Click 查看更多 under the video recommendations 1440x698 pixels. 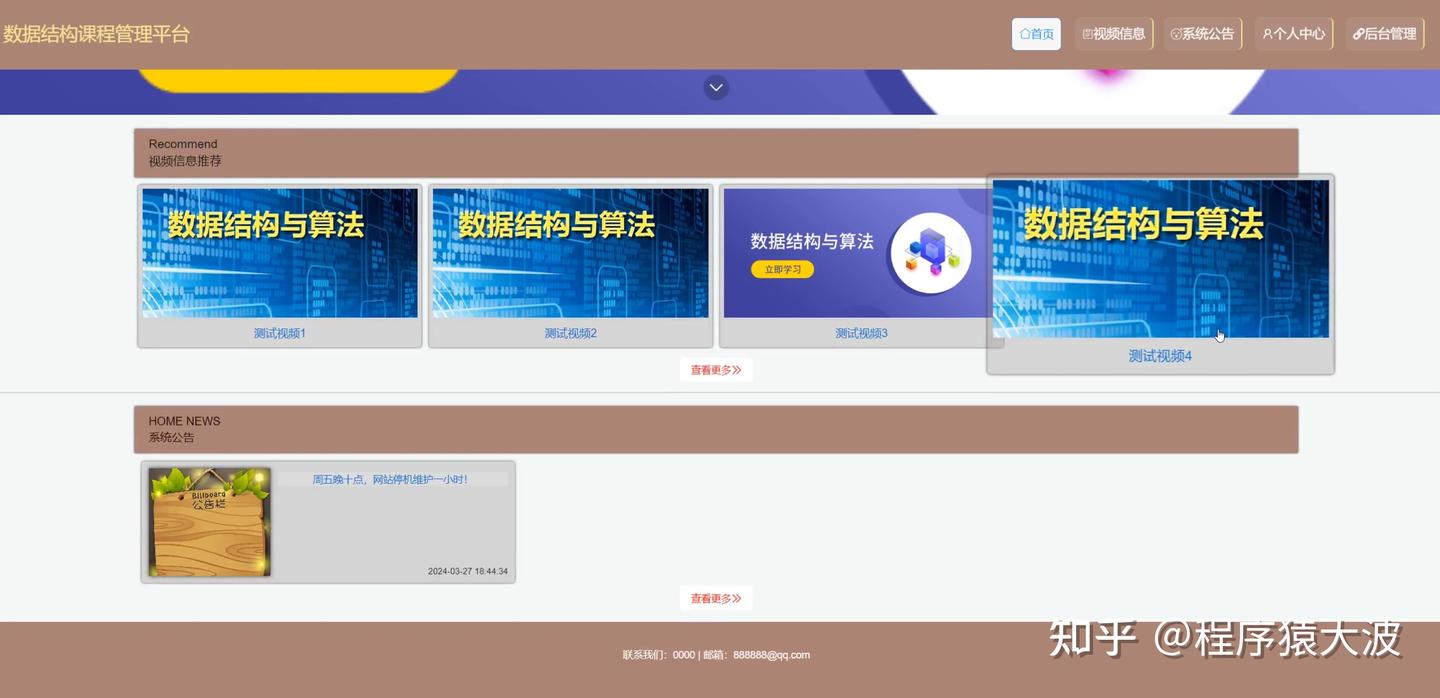[x=715, y=368]
